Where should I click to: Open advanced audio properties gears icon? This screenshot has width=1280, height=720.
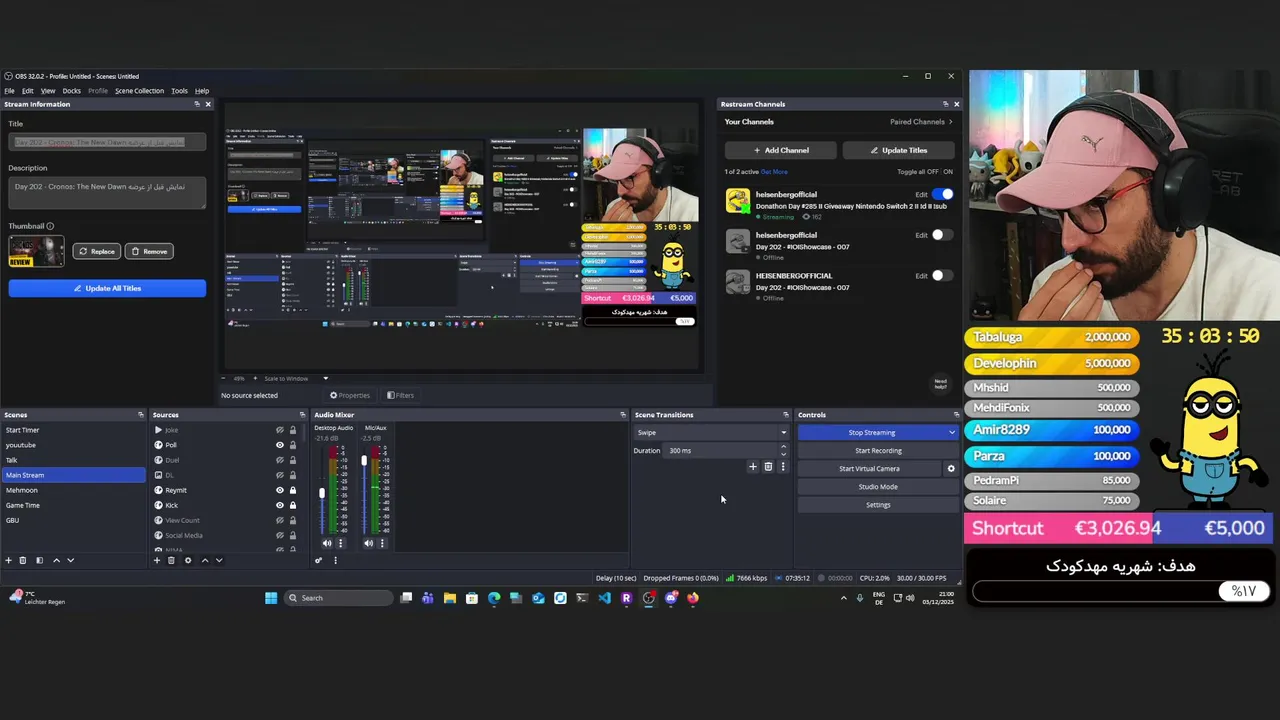click(x=319, y=560)
